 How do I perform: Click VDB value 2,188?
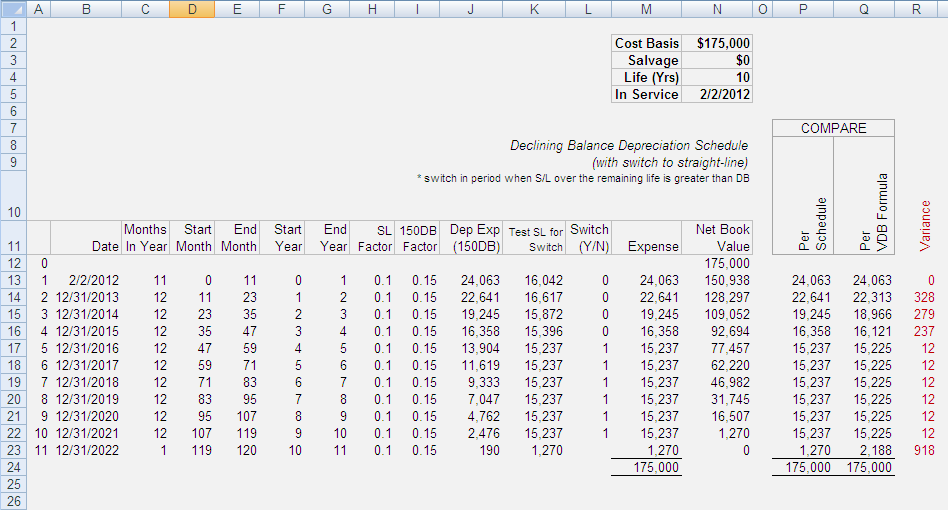pos(876,450)
